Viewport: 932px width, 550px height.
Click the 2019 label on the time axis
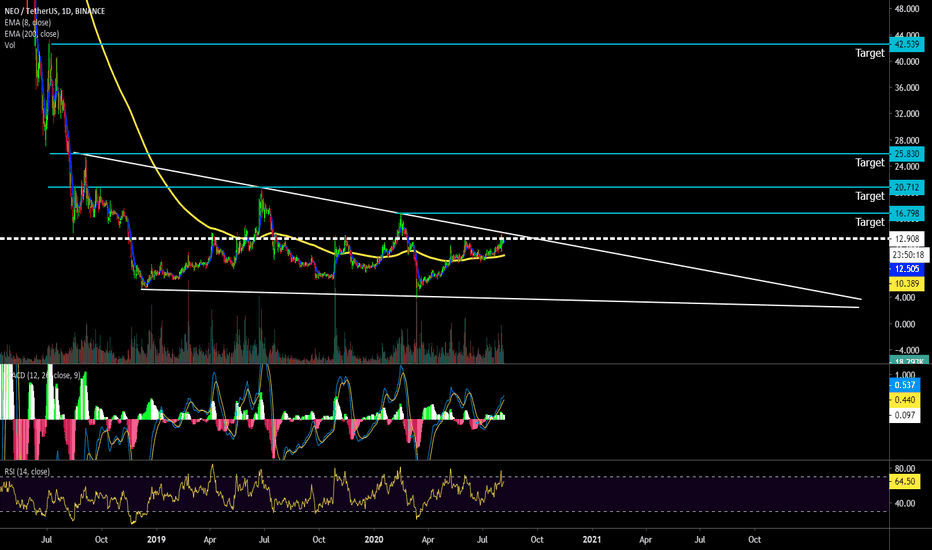point(156,539)
